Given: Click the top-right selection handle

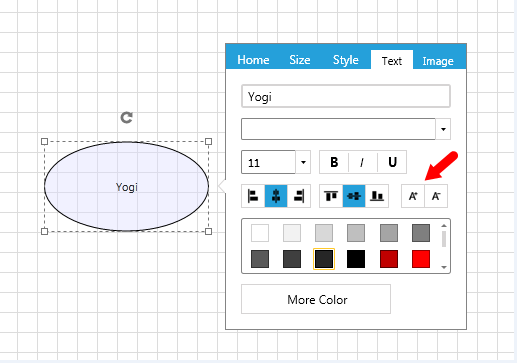Looking at the screenshot, I should coord(208,142).
